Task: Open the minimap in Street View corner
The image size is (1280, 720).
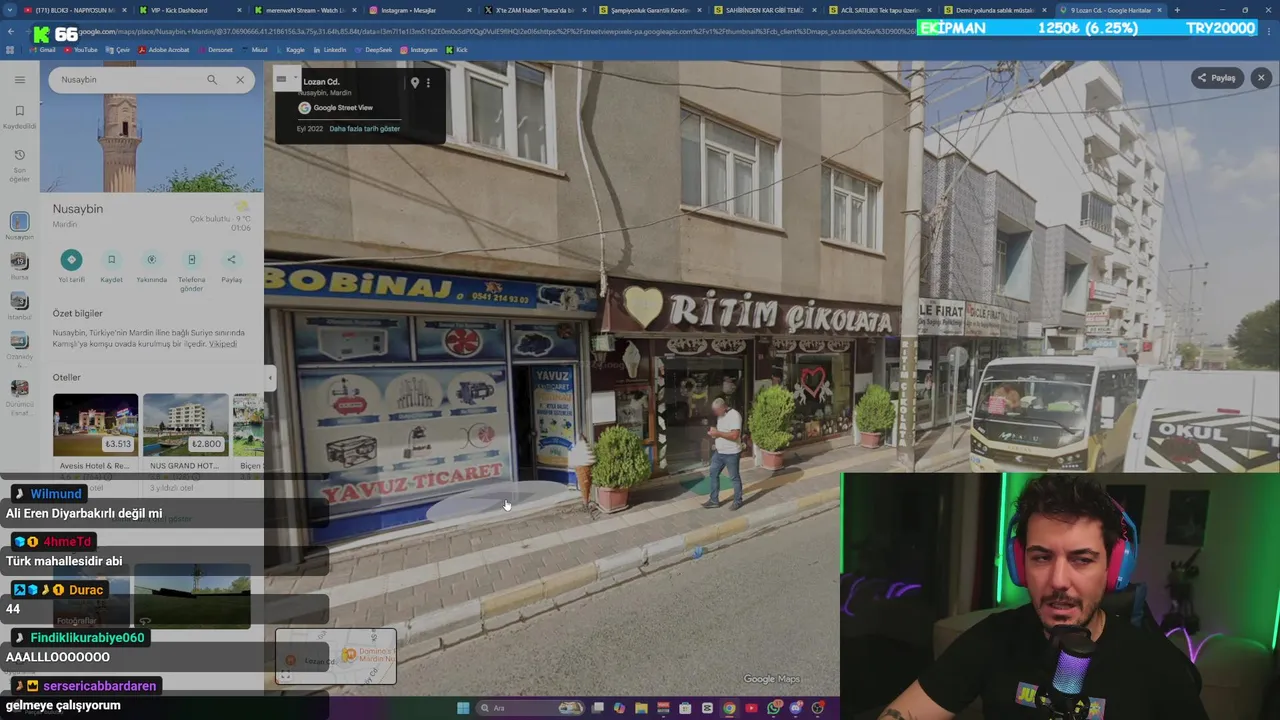Action: pyautogui.click(x=336, y=656)
